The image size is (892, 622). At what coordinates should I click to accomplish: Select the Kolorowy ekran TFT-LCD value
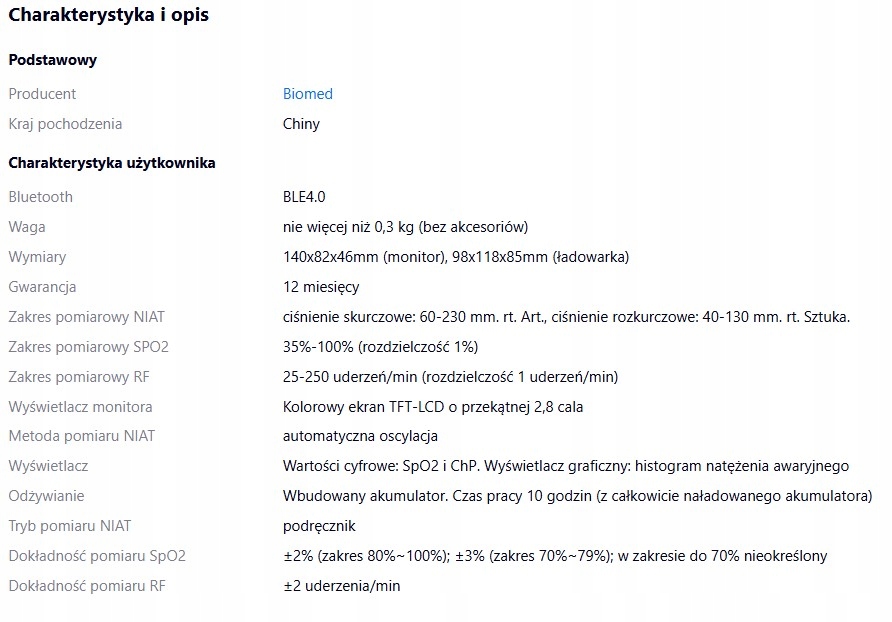pos(433,407)
